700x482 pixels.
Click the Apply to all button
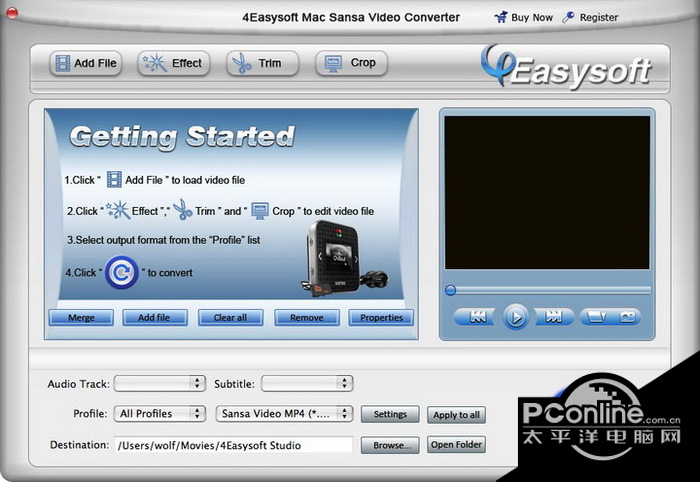pos(456,415)
